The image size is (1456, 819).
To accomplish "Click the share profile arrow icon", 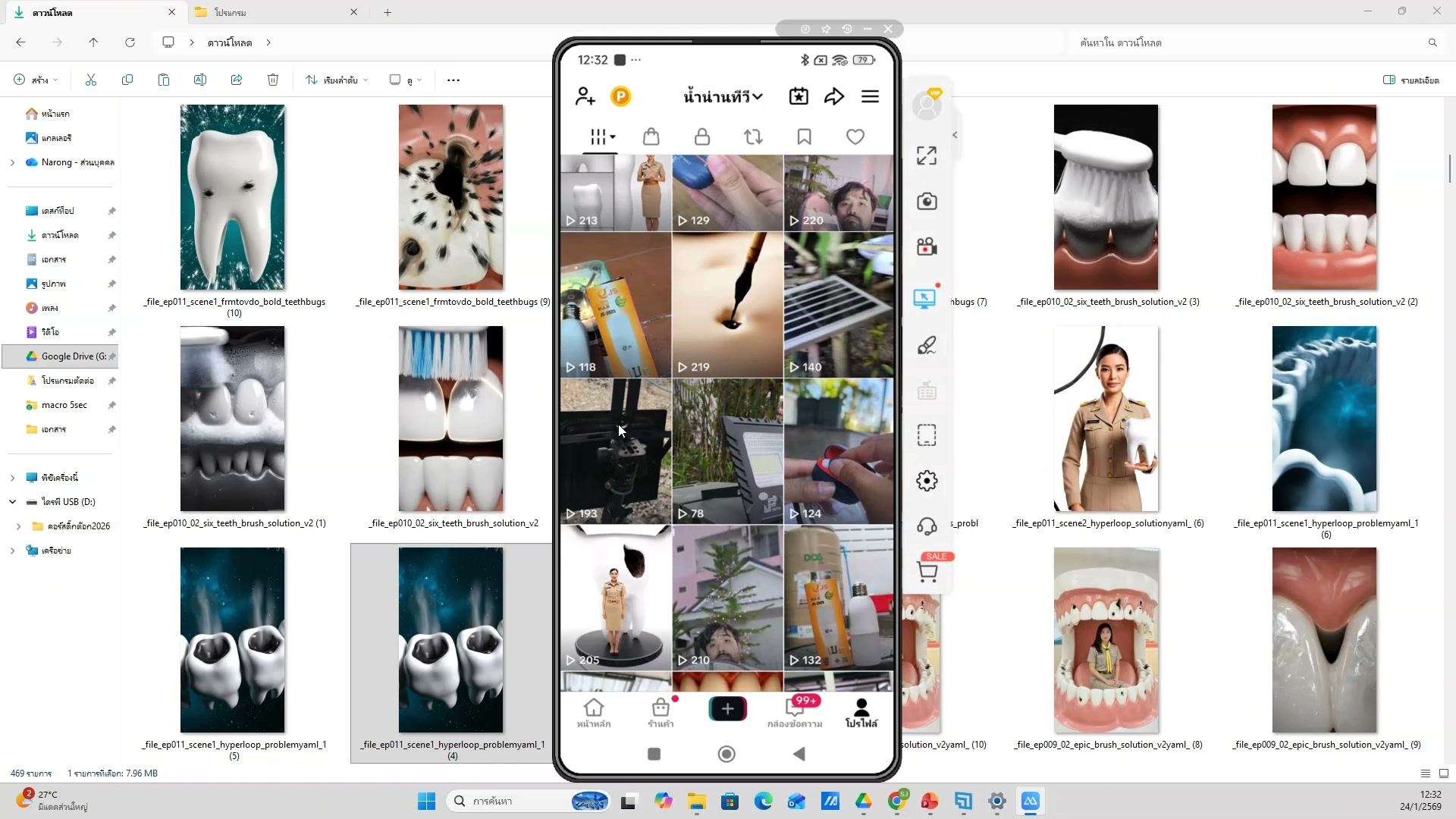I will (834, 96).
